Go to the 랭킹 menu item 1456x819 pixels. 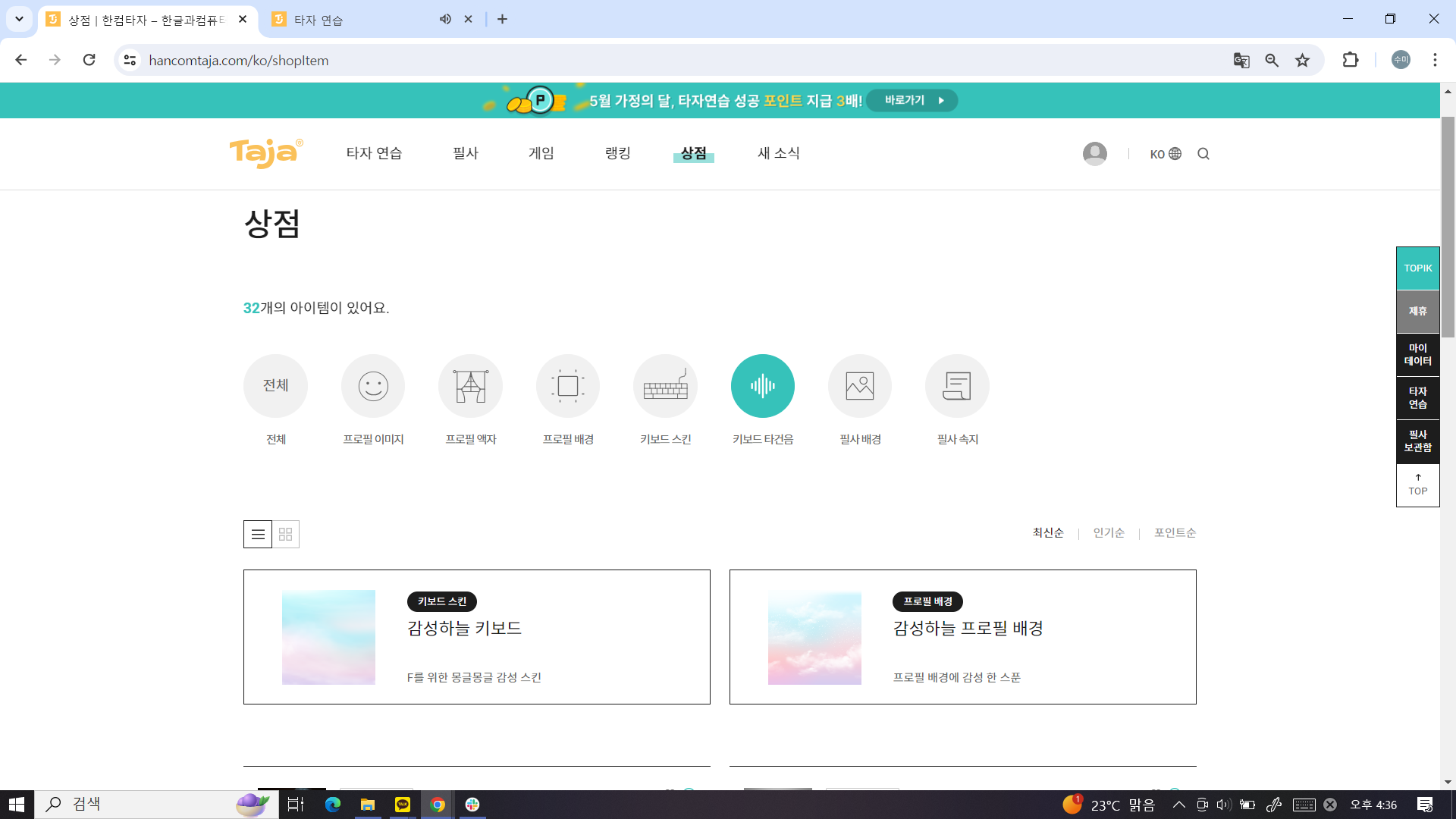click(x=617, y=153)
